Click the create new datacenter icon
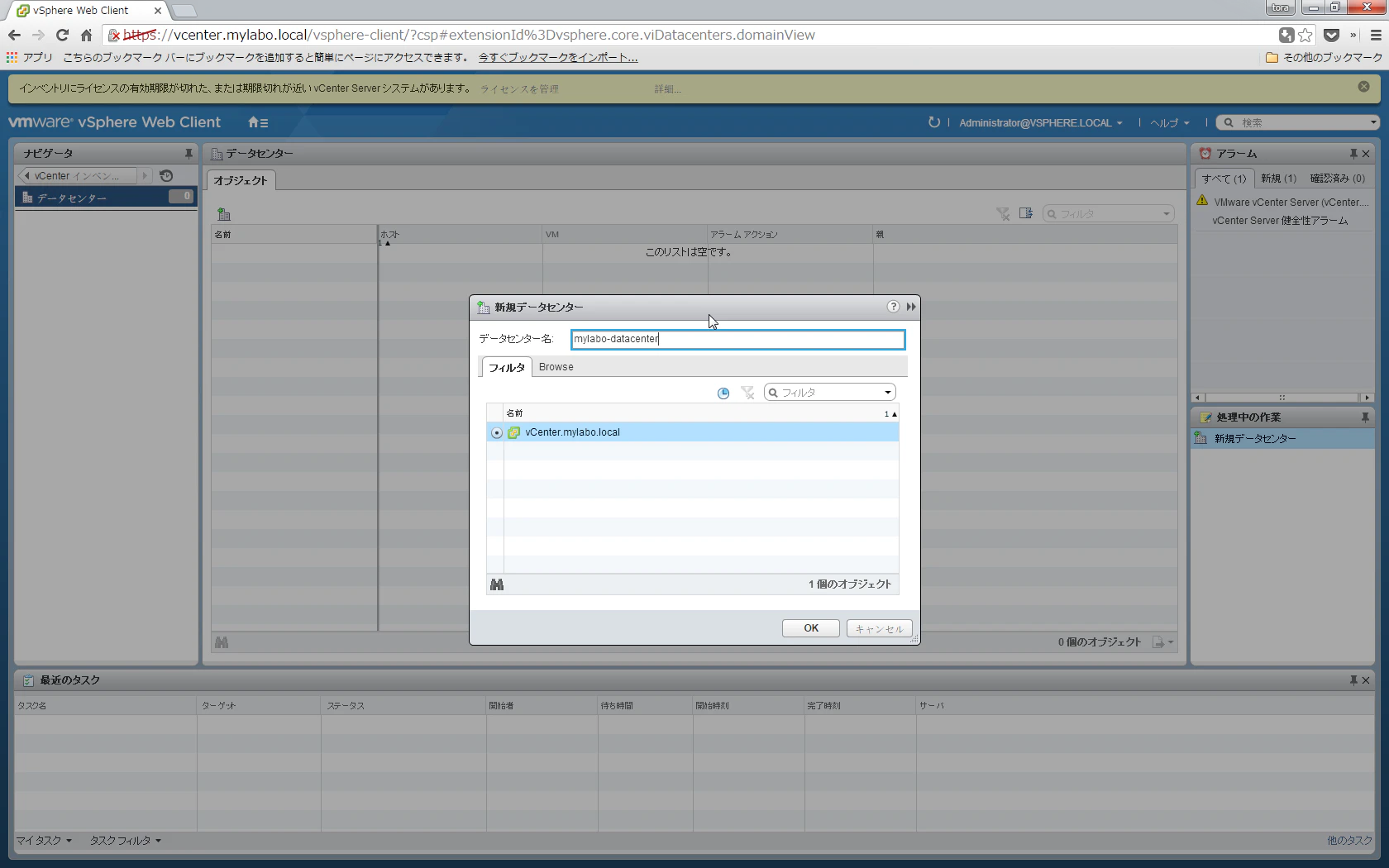This screenshot has width=1389, height=868. coord(224,214)
